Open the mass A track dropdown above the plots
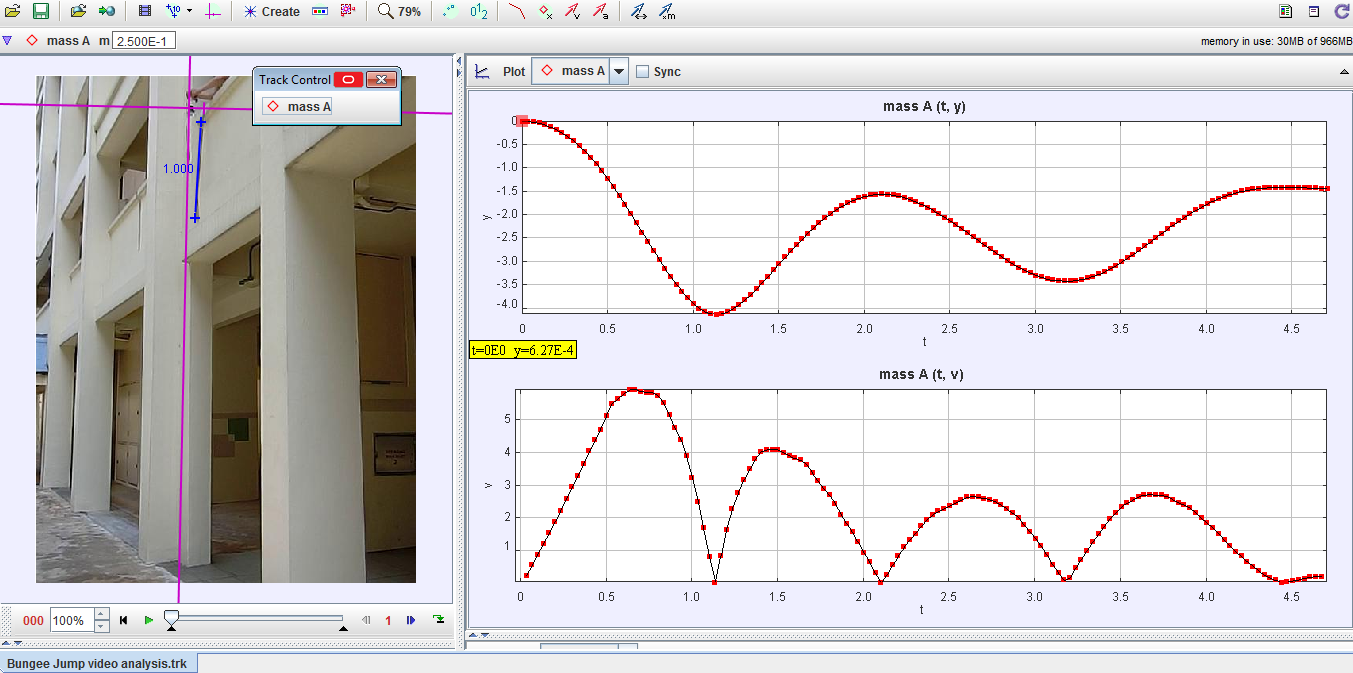1353x673 pixels. [x=617, y=71]
